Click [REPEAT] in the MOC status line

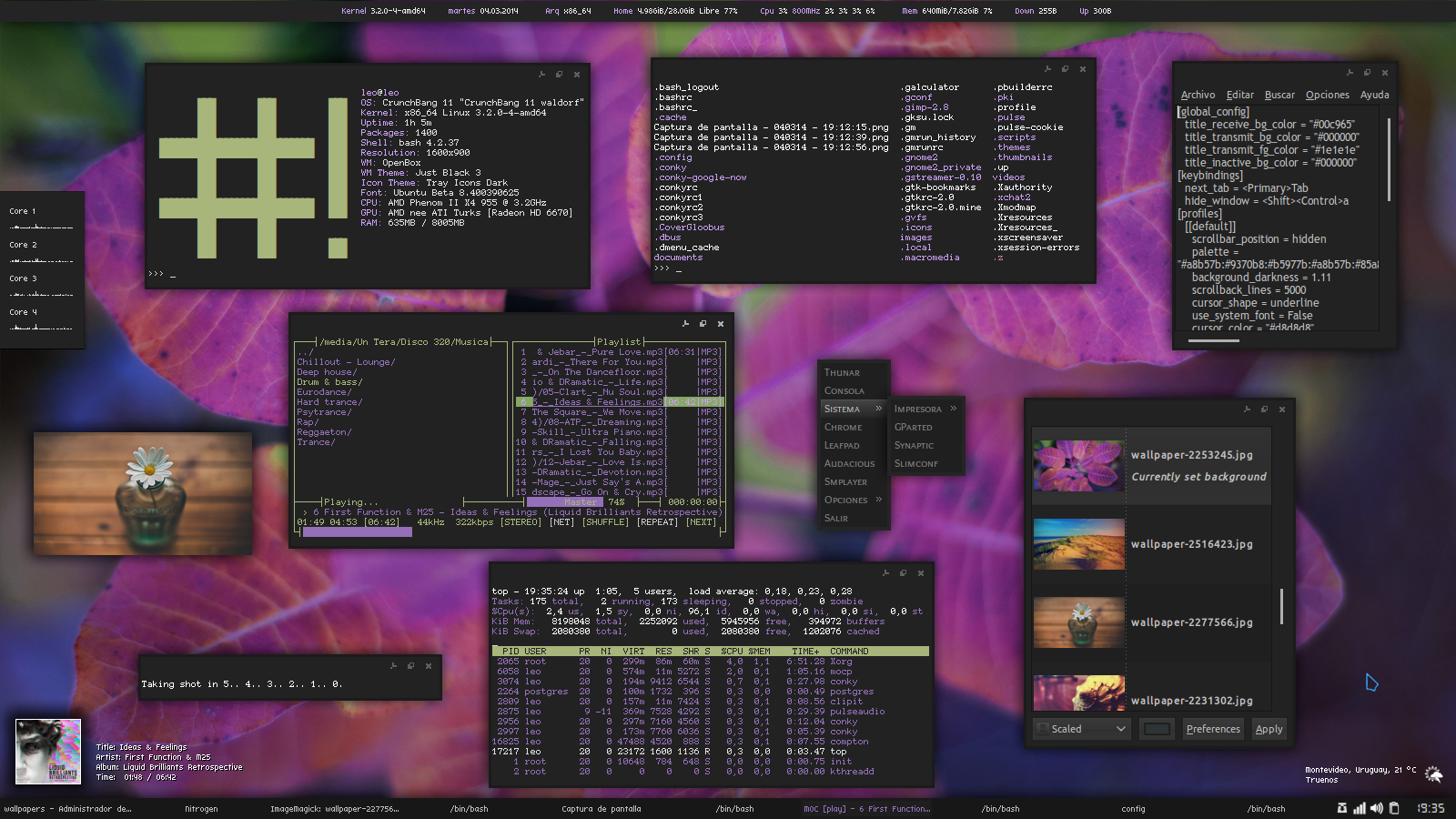657,522
